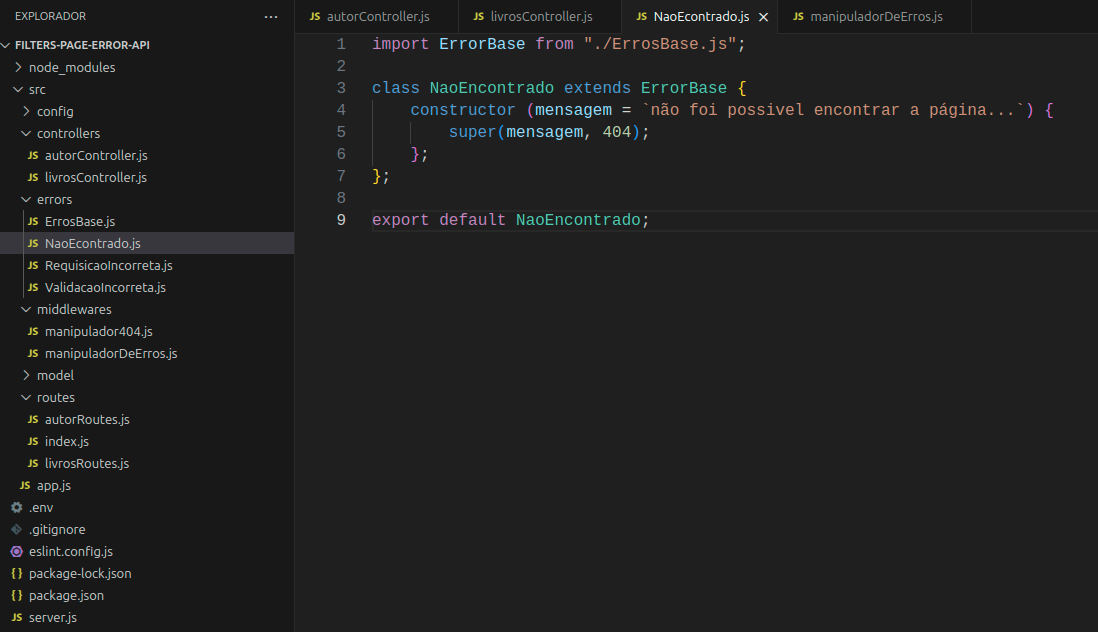Open package-lock.json with braces icon
1098x632 pixels.
tap(79, 573)
